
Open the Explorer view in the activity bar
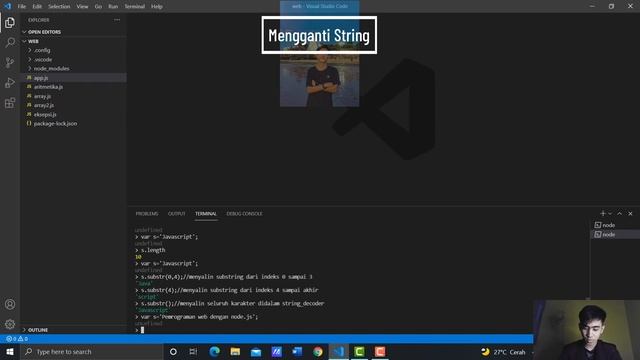[10, 23]
